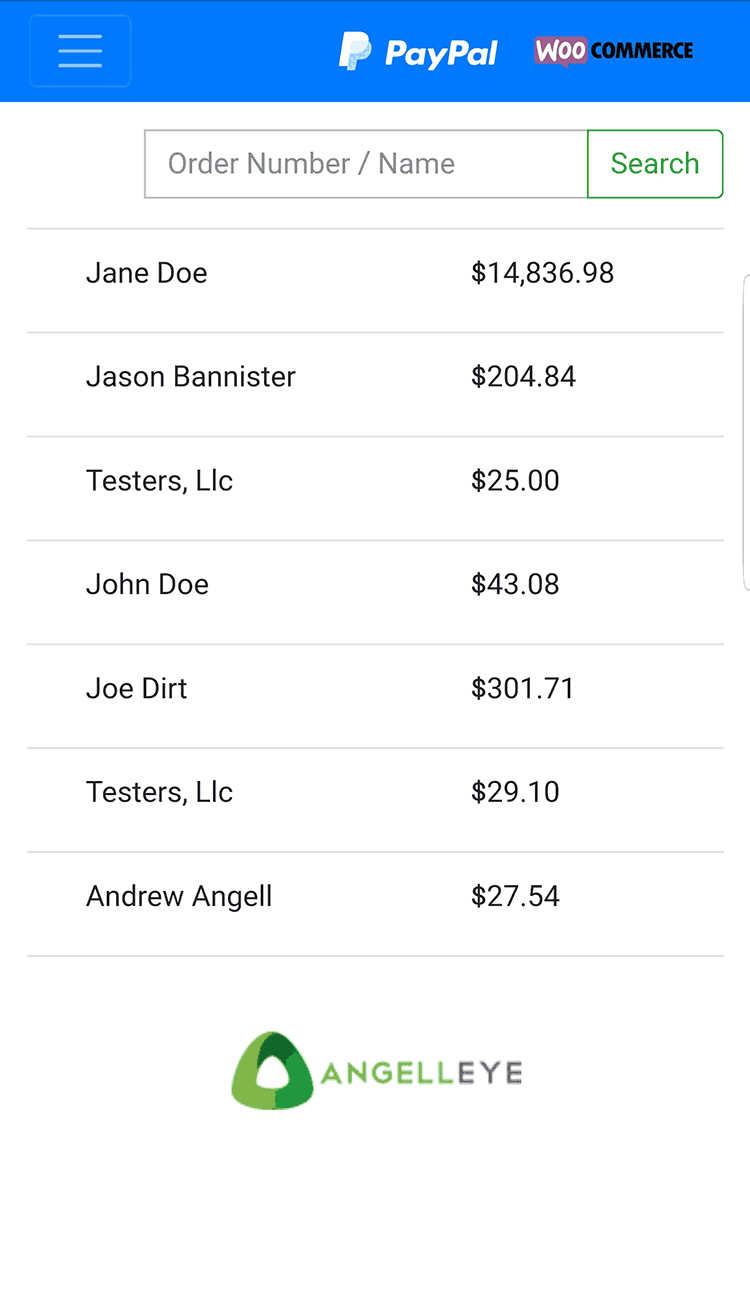Screen dimensions: 750x1308
Task: Click the $25.00 order amount
Action: (515, 481)
